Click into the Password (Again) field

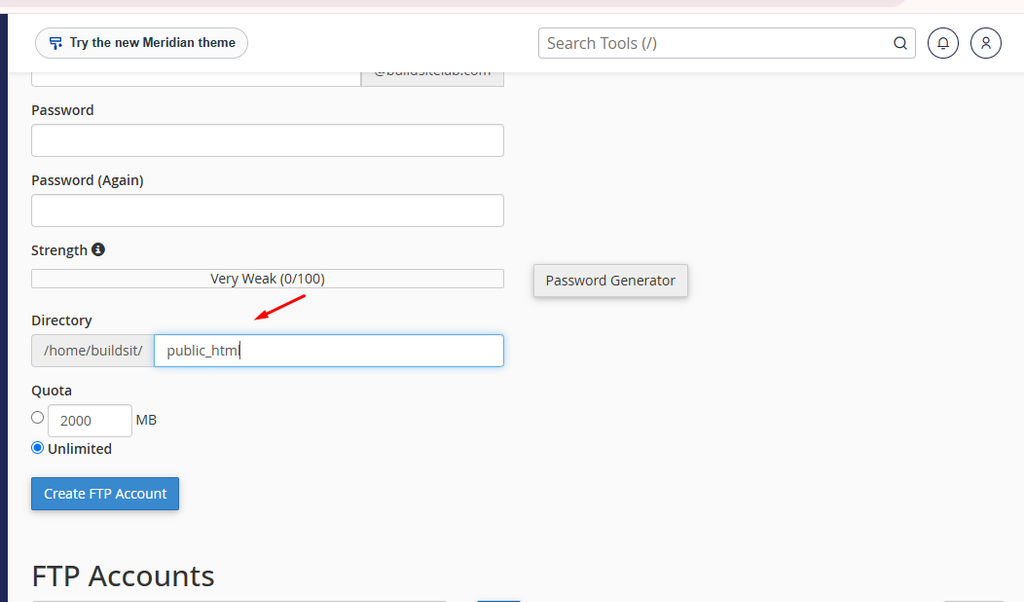point(267,210)
